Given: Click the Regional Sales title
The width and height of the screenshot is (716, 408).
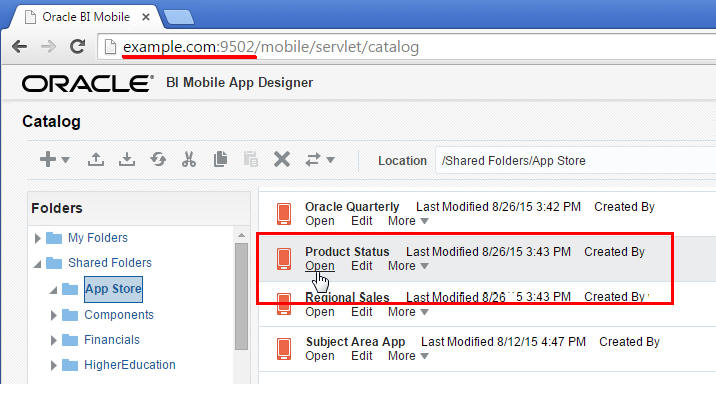Looking at the screenshot, I should pyautogui.click(x=347, y=297).
